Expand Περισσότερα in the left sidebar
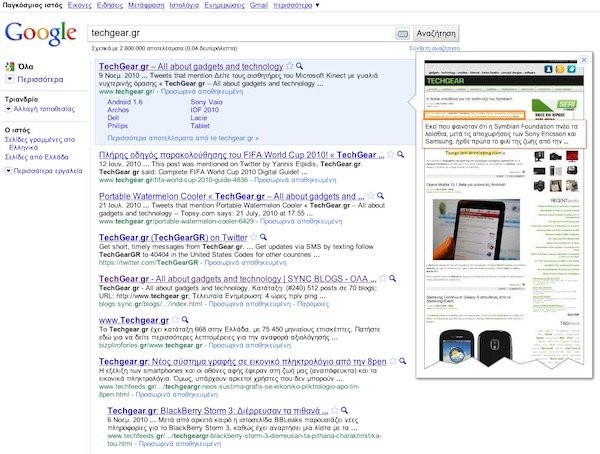The image size is (600, 454). pyautogui.click(x=35, y=79)
